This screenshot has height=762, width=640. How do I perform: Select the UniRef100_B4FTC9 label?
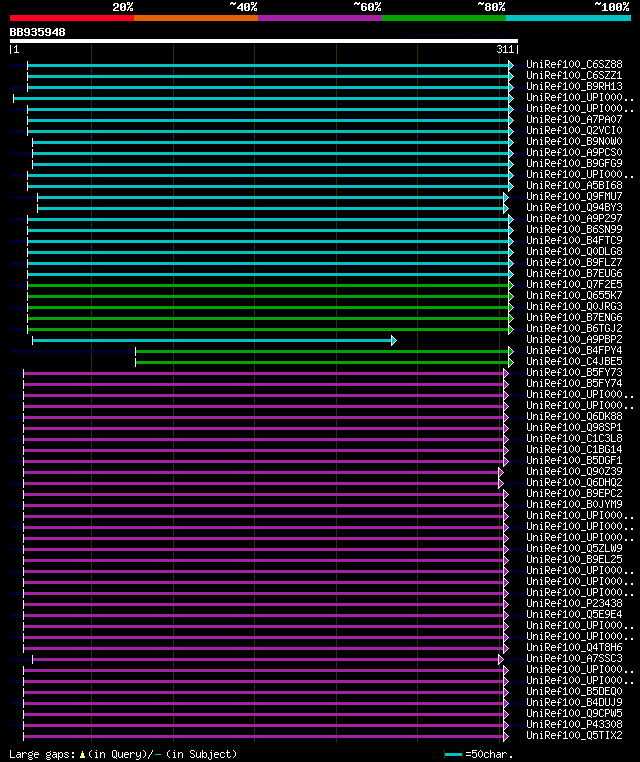[574, 240]
